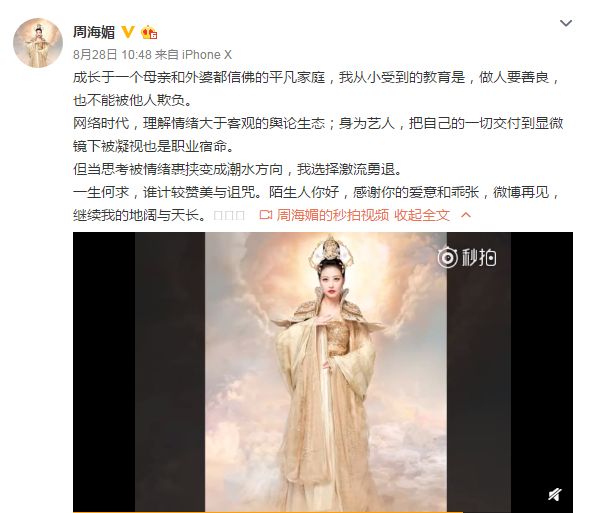Open the 8月28日 10:48 timestamp link
This screenshot has width=590, height=513.
click(112, 55)
